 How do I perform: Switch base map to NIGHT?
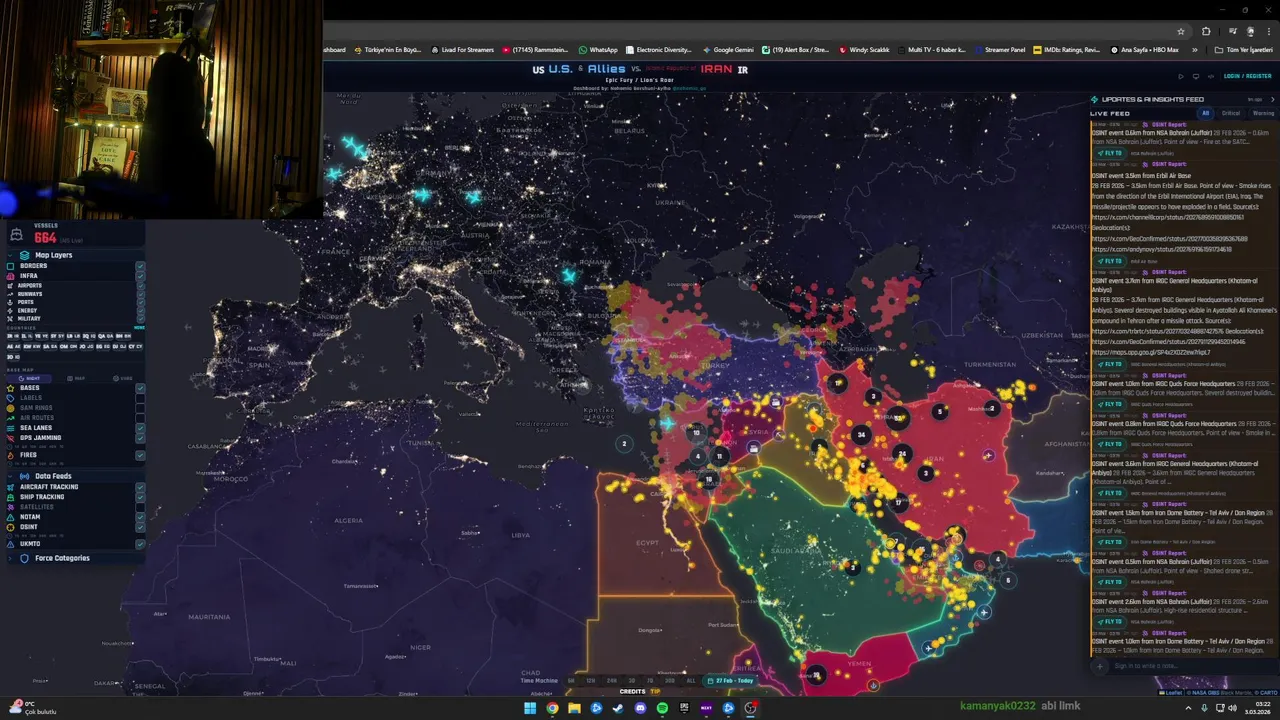[29, 378]
